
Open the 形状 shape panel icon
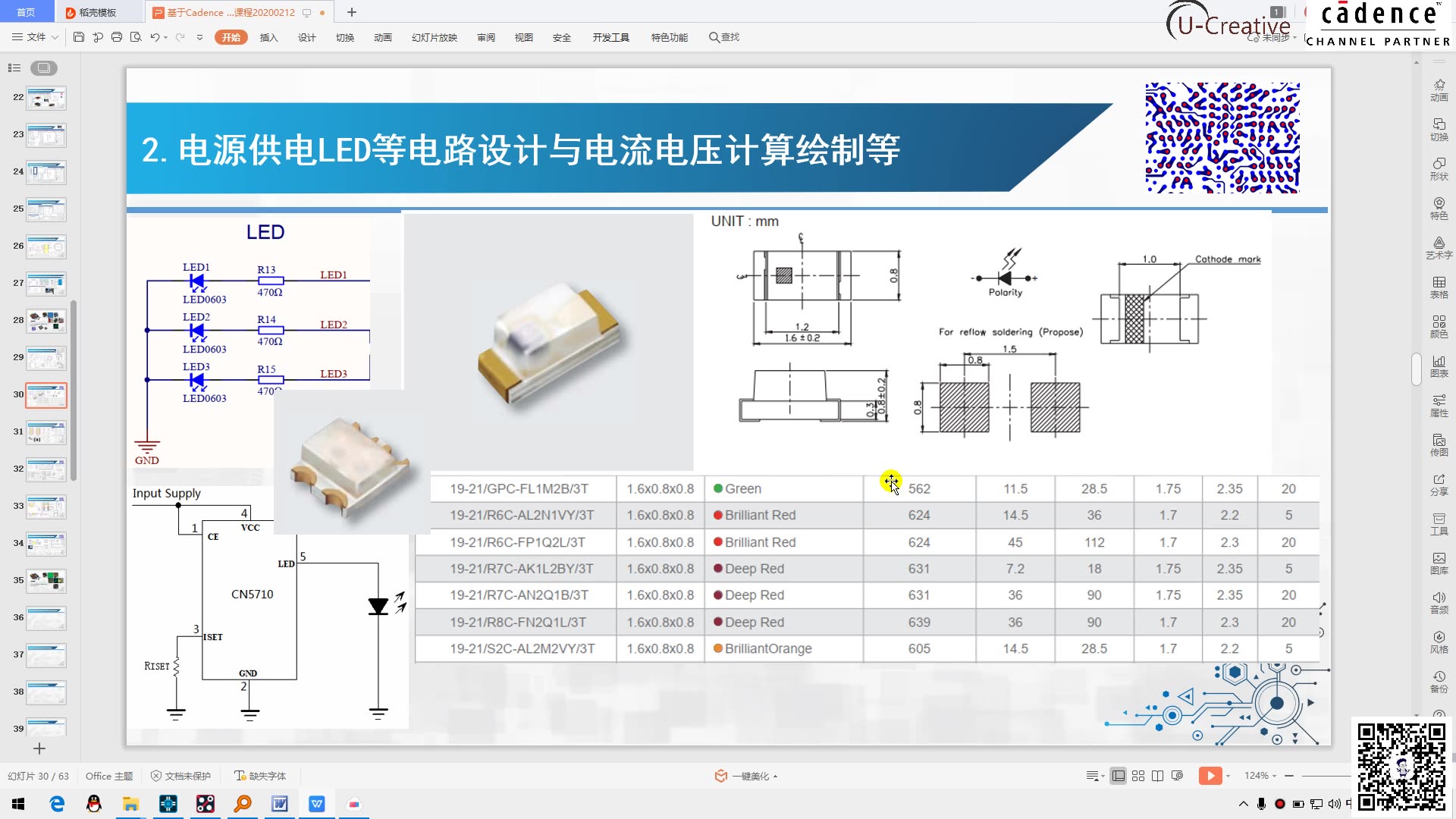coord(1439,168)
